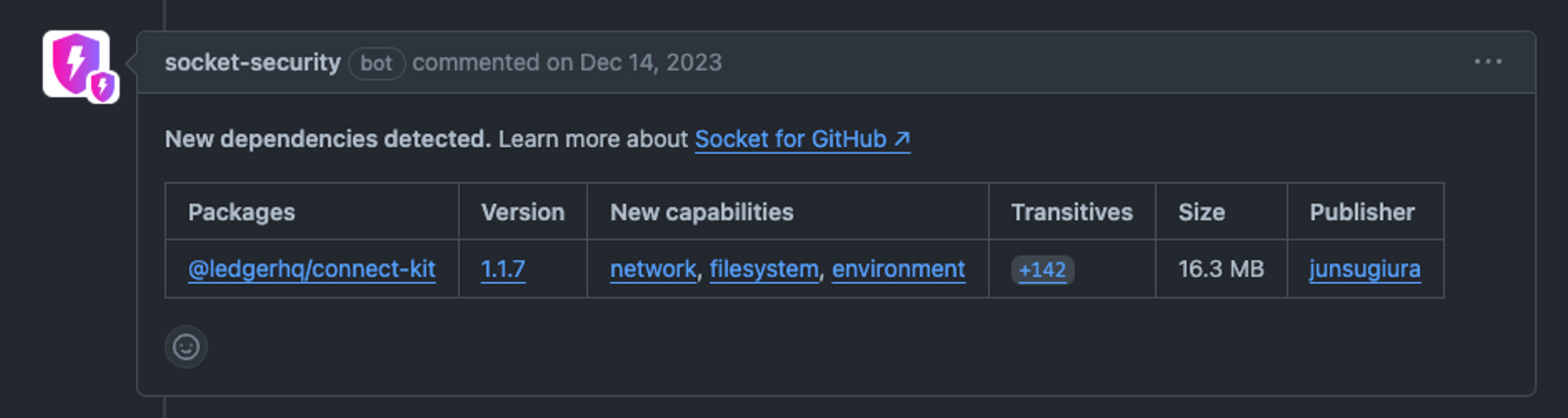The image size is (1568, 418).
Task: Add an emoji reaction with the smiley button
Action: click(x=186, y=347)
